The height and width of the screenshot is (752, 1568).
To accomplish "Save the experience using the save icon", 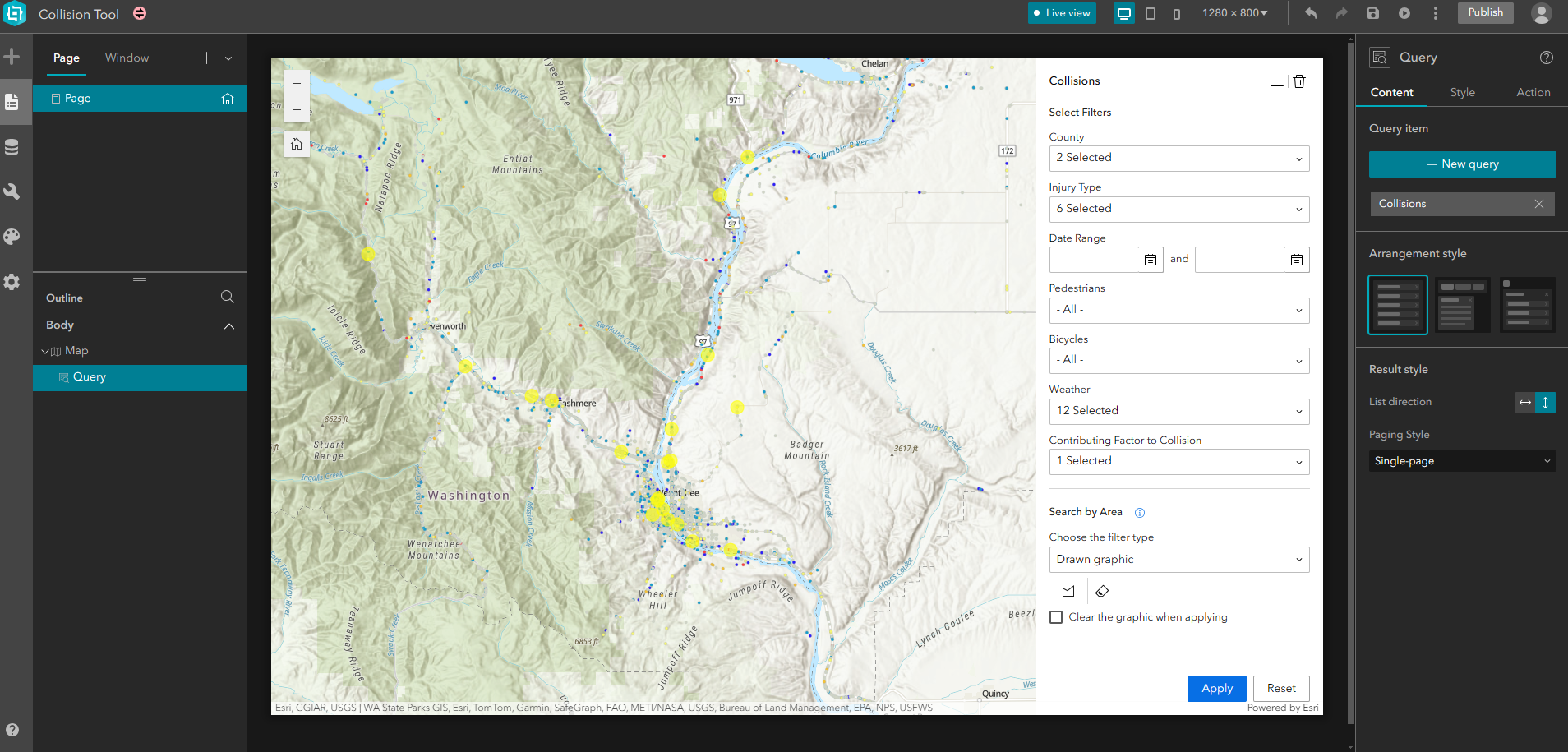I will (1372, 13).
